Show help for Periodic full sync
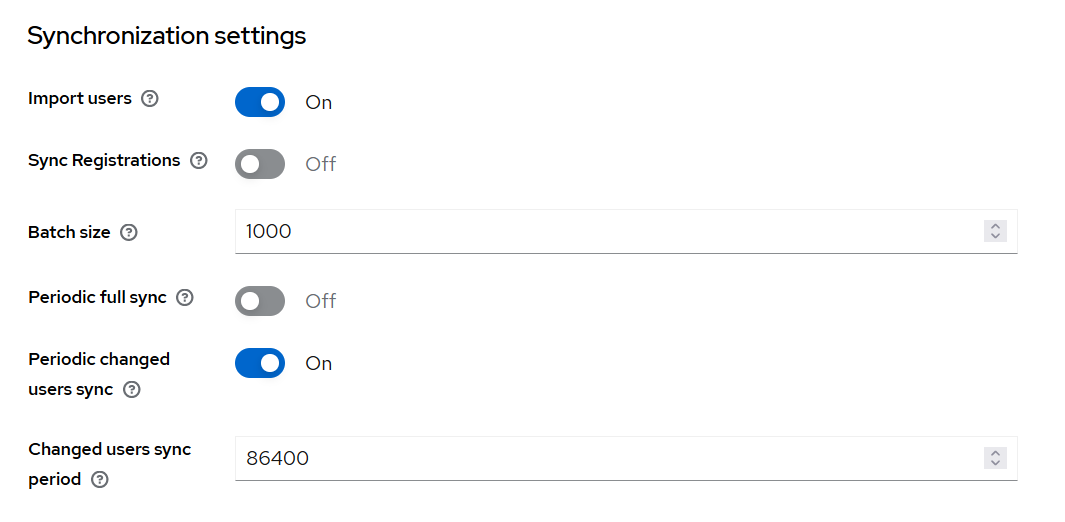 (185, 298)
